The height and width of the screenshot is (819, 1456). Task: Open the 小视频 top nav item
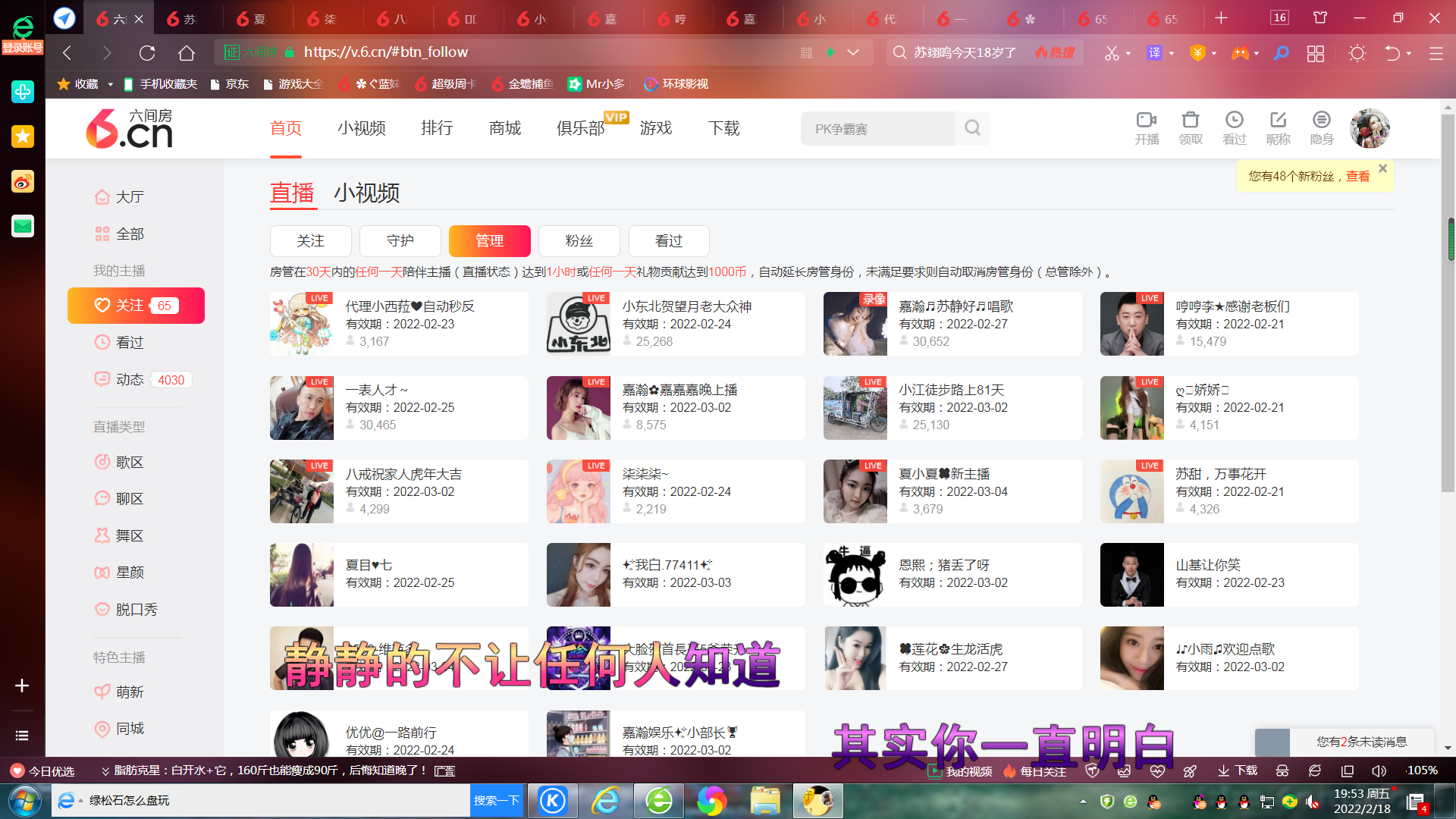362,128
